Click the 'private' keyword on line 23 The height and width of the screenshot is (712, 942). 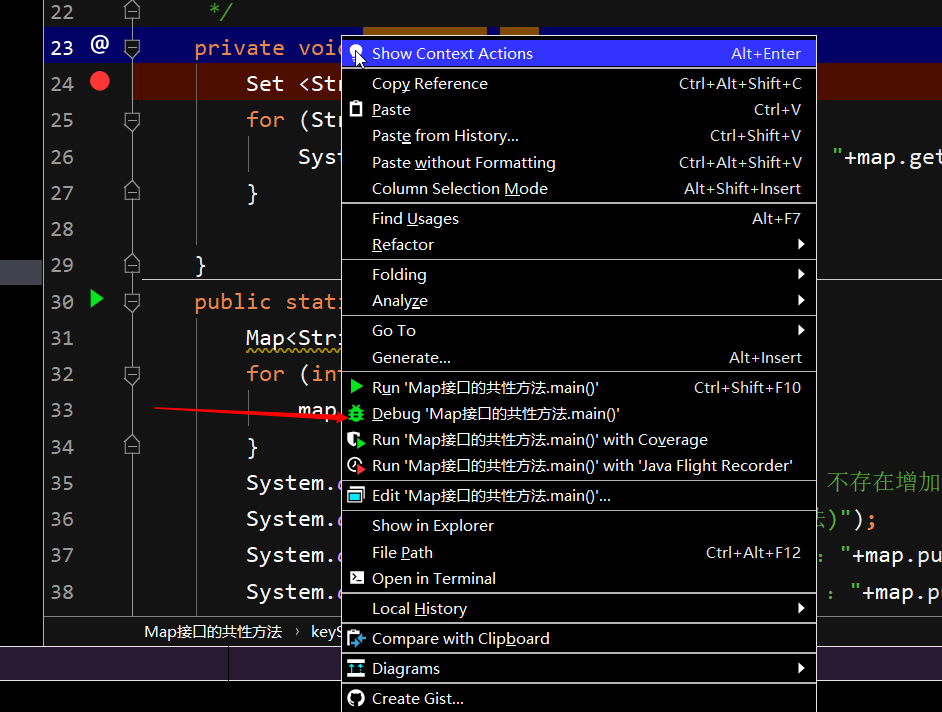(239, 48)
